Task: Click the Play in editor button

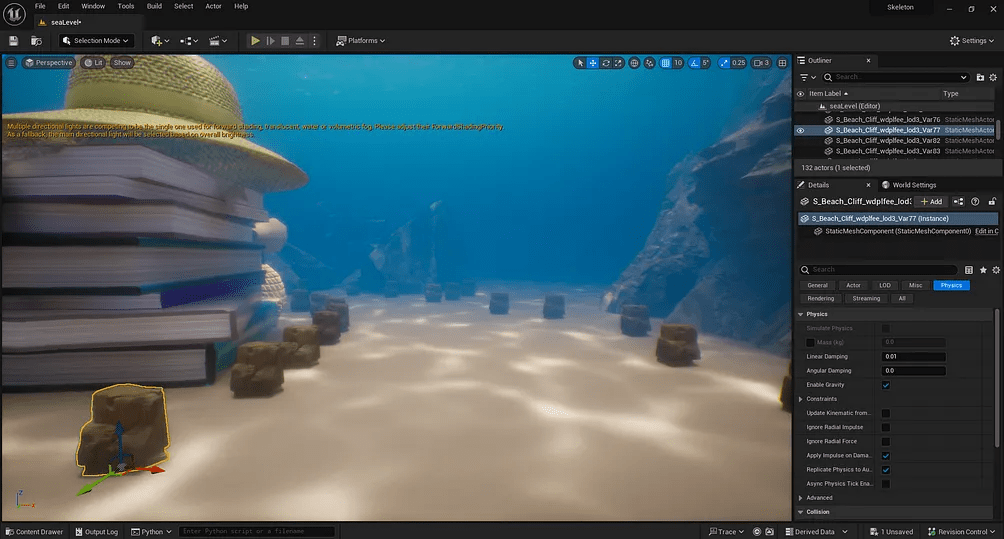Action: point(255,41)
